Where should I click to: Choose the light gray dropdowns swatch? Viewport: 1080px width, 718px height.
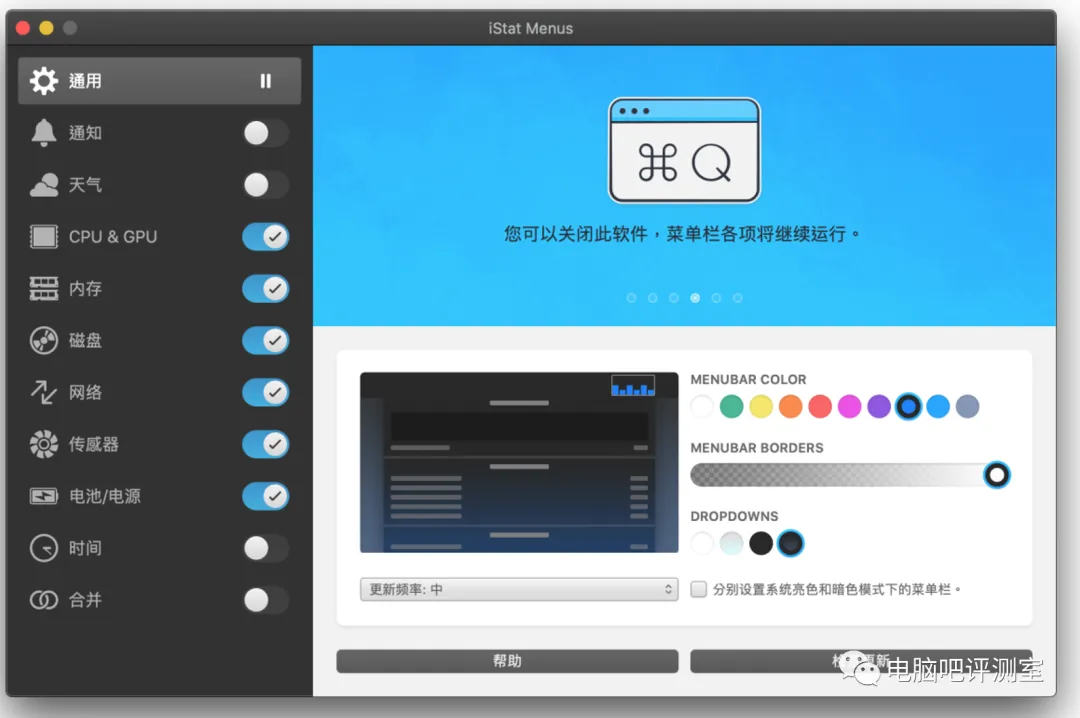click(x=731, y=544)
